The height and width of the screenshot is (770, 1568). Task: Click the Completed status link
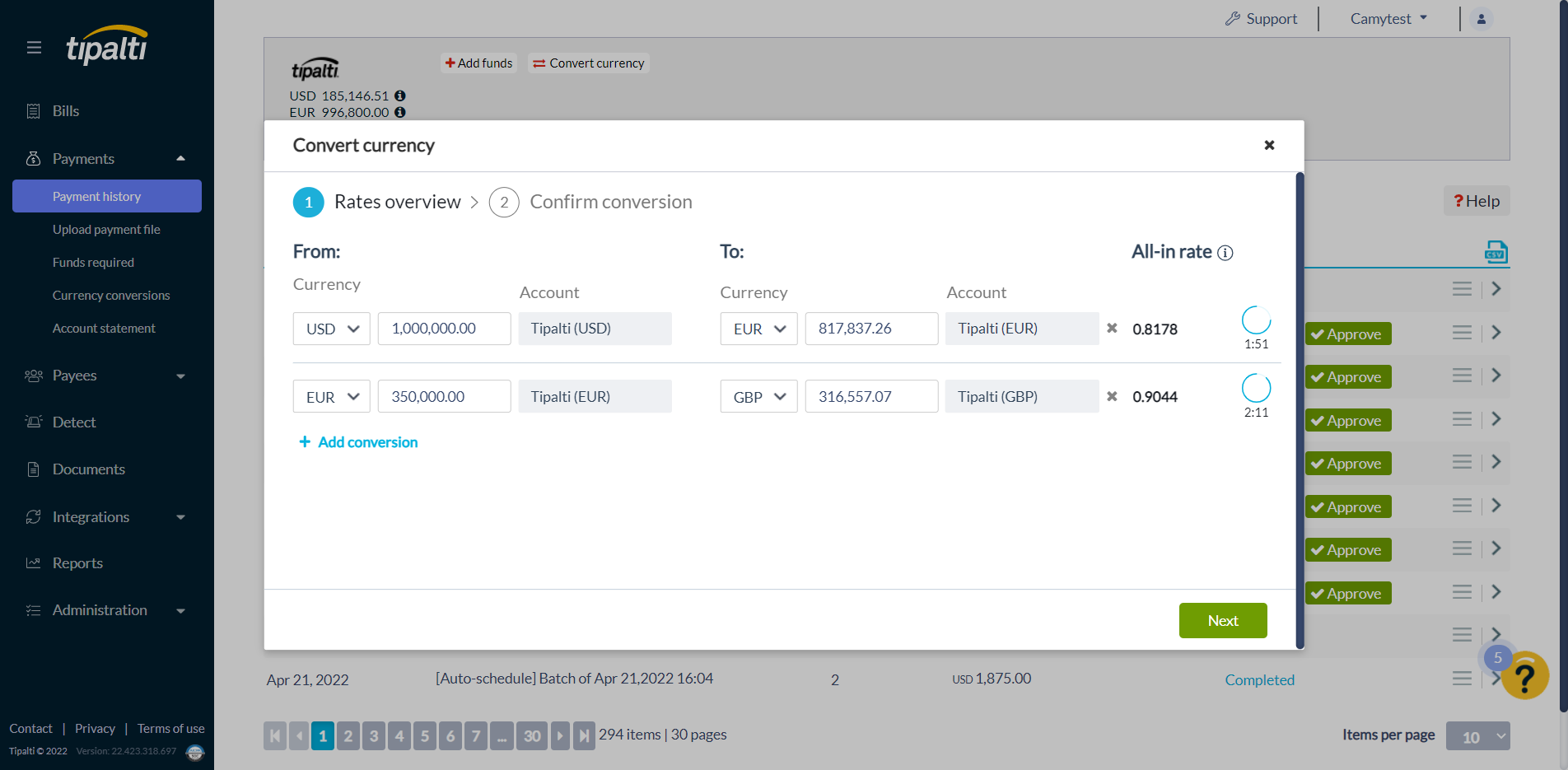point(1259,680)
